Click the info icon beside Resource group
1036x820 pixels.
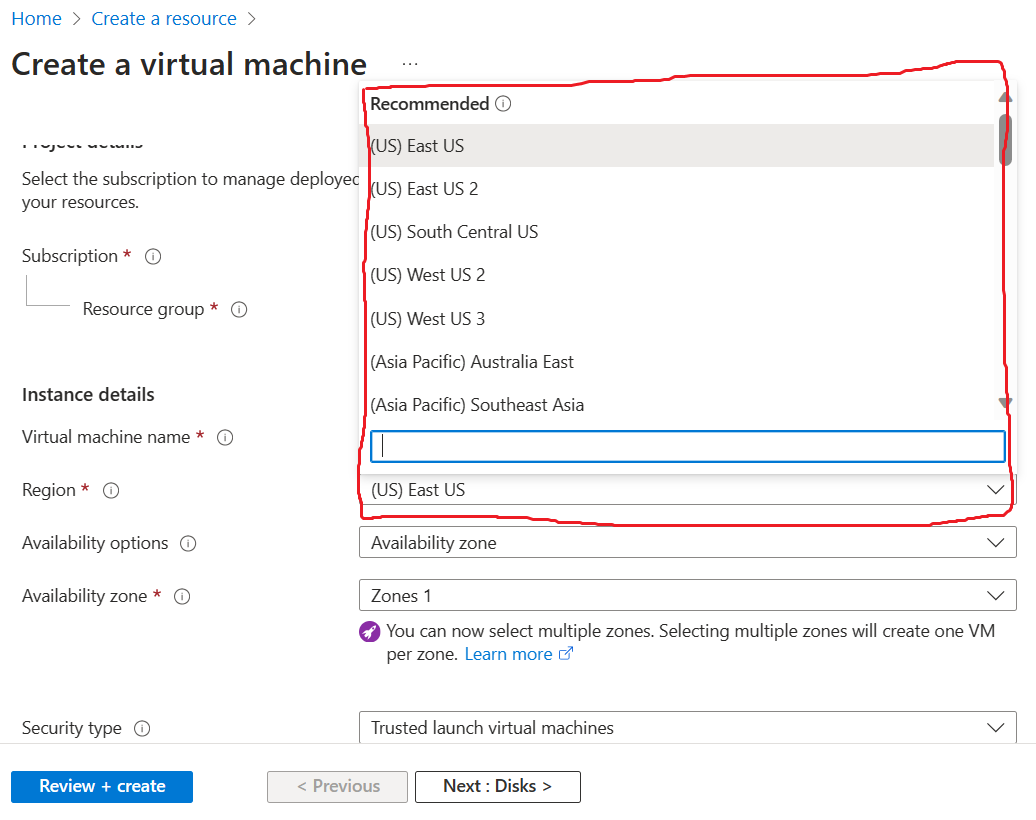(x=239, y=310)
